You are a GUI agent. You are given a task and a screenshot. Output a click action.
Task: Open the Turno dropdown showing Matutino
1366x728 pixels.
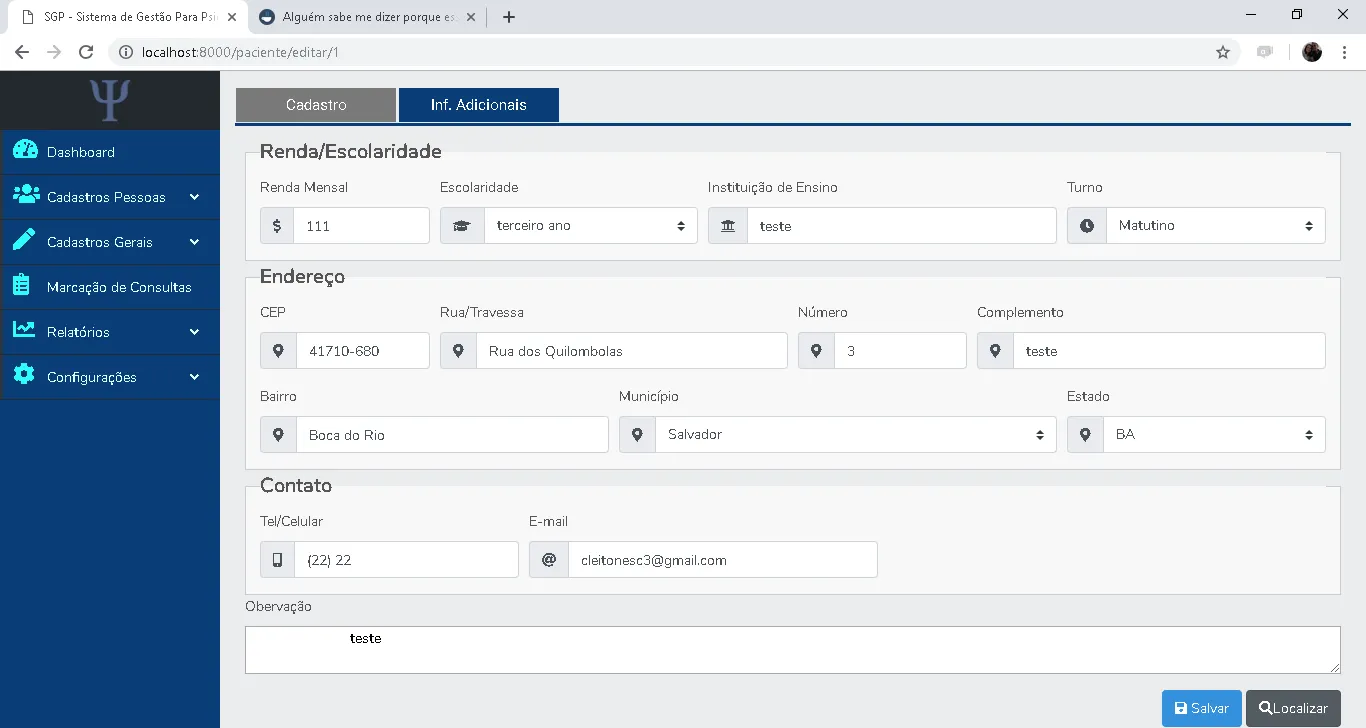pyautogui.click(x=1215, y=226)
